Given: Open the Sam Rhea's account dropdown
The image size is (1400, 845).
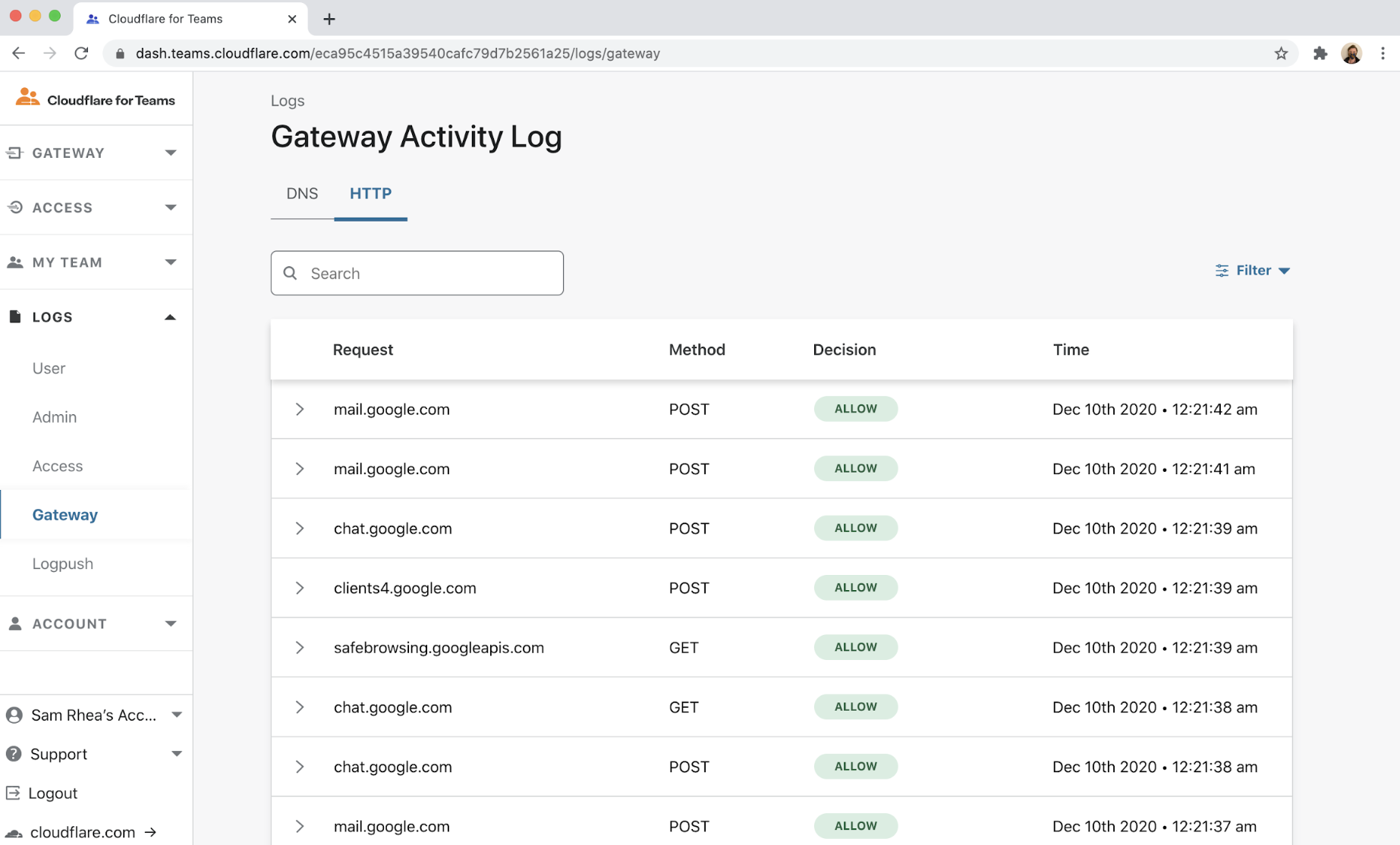Looking at the screenshot, I should click(177, 715).
